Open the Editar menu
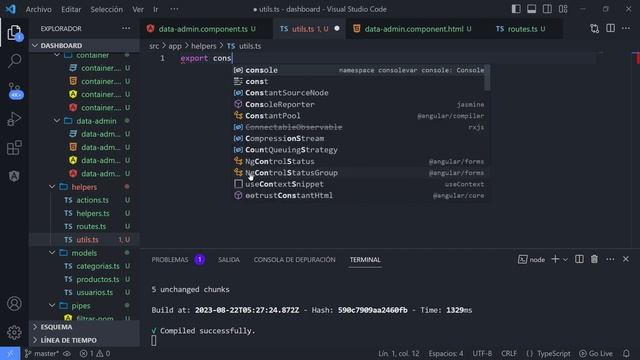Image resolution: width=640 pixels, height=360 pixels. 71,9
